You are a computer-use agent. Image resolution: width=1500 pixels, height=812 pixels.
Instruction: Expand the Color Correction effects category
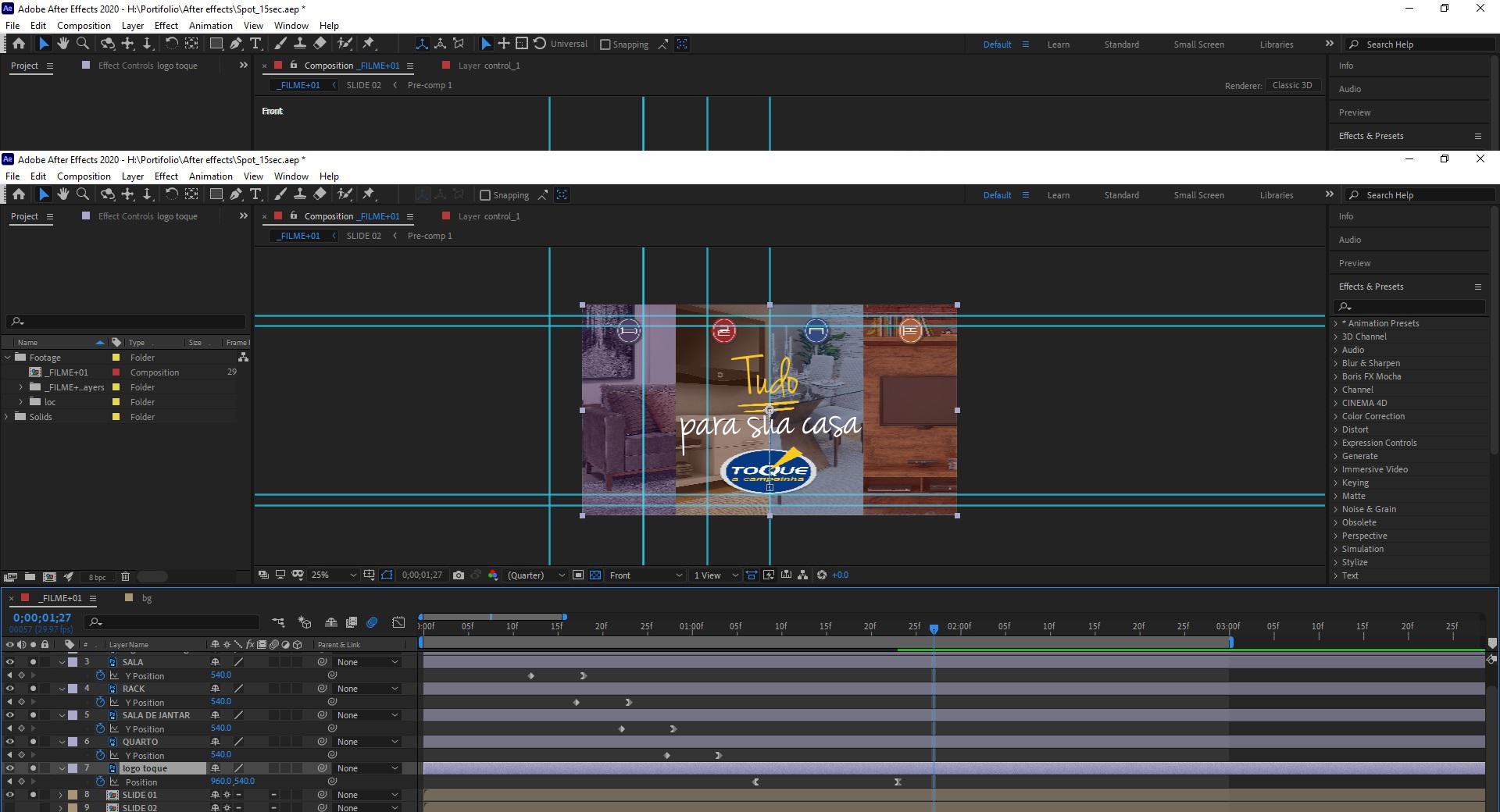[1336, 416]
